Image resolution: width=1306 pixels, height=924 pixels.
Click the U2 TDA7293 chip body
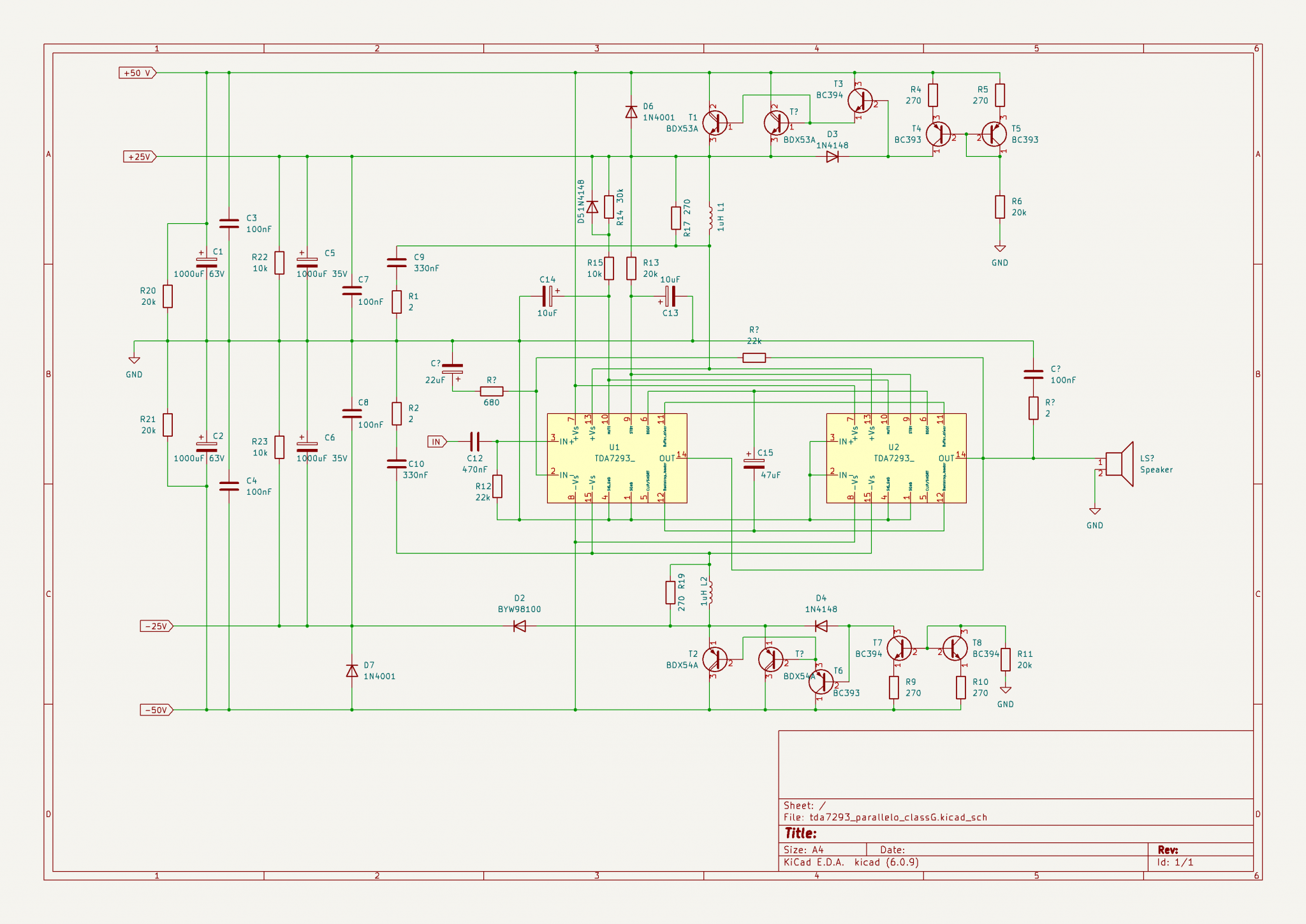tap(896, 458)
